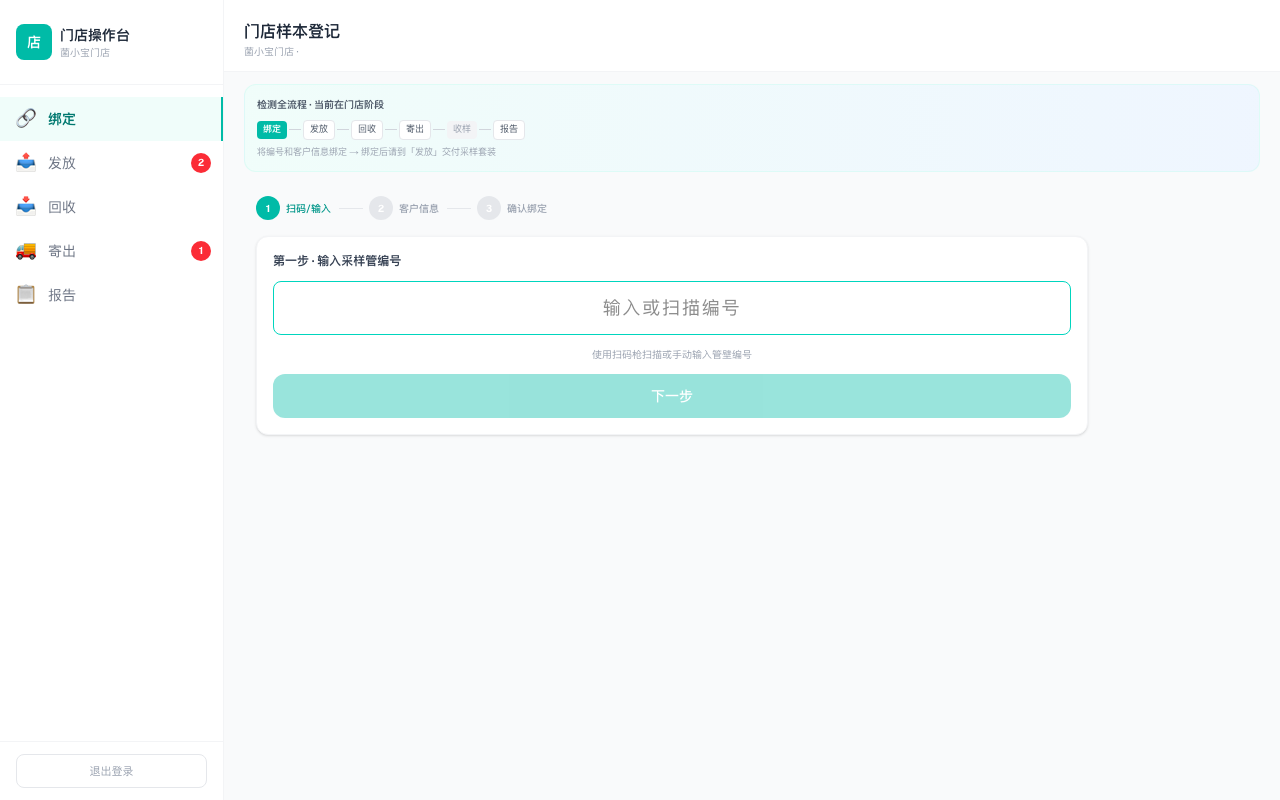Open the 报告 menu item
This screenshot has width=1280, height=800.
click(x=111, y=295)
